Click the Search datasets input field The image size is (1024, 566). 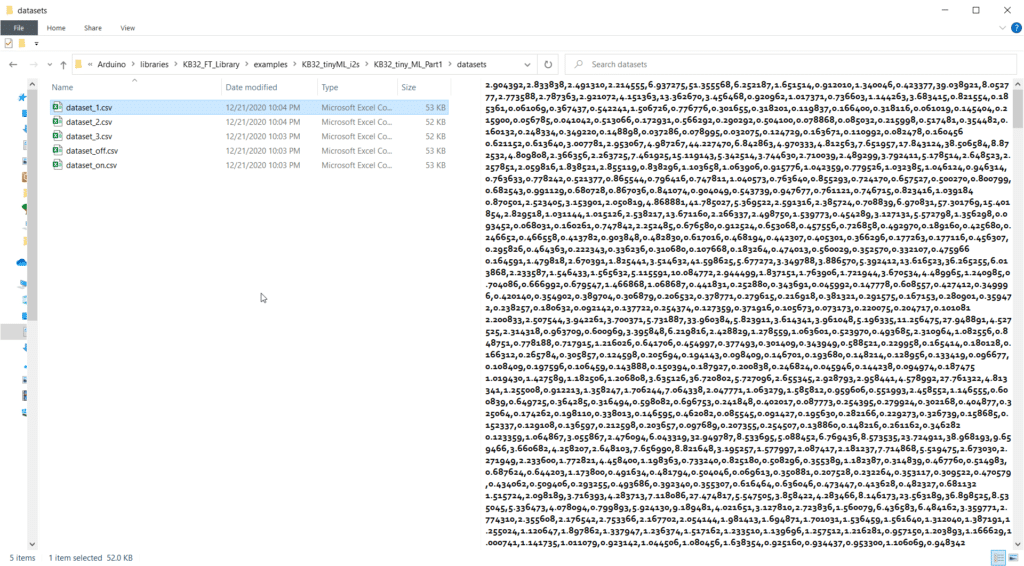pos(790,65)
